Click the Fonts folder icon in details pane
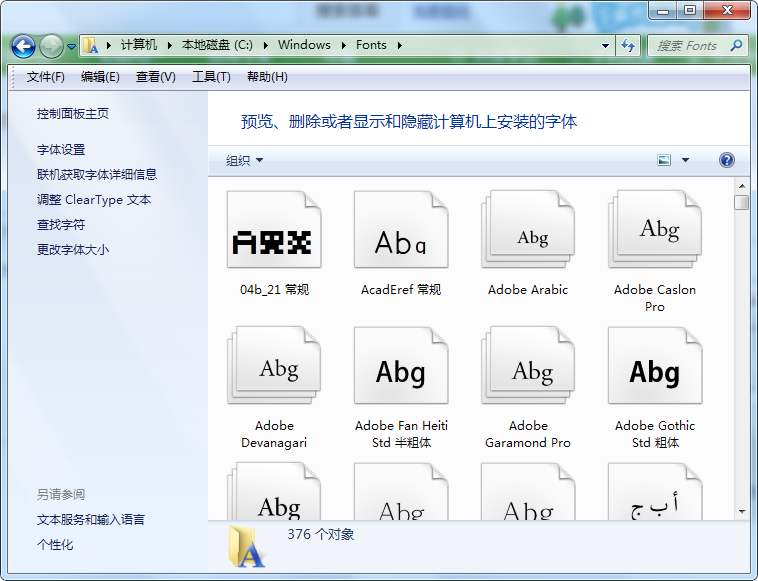758x581 pixels. 247,547
